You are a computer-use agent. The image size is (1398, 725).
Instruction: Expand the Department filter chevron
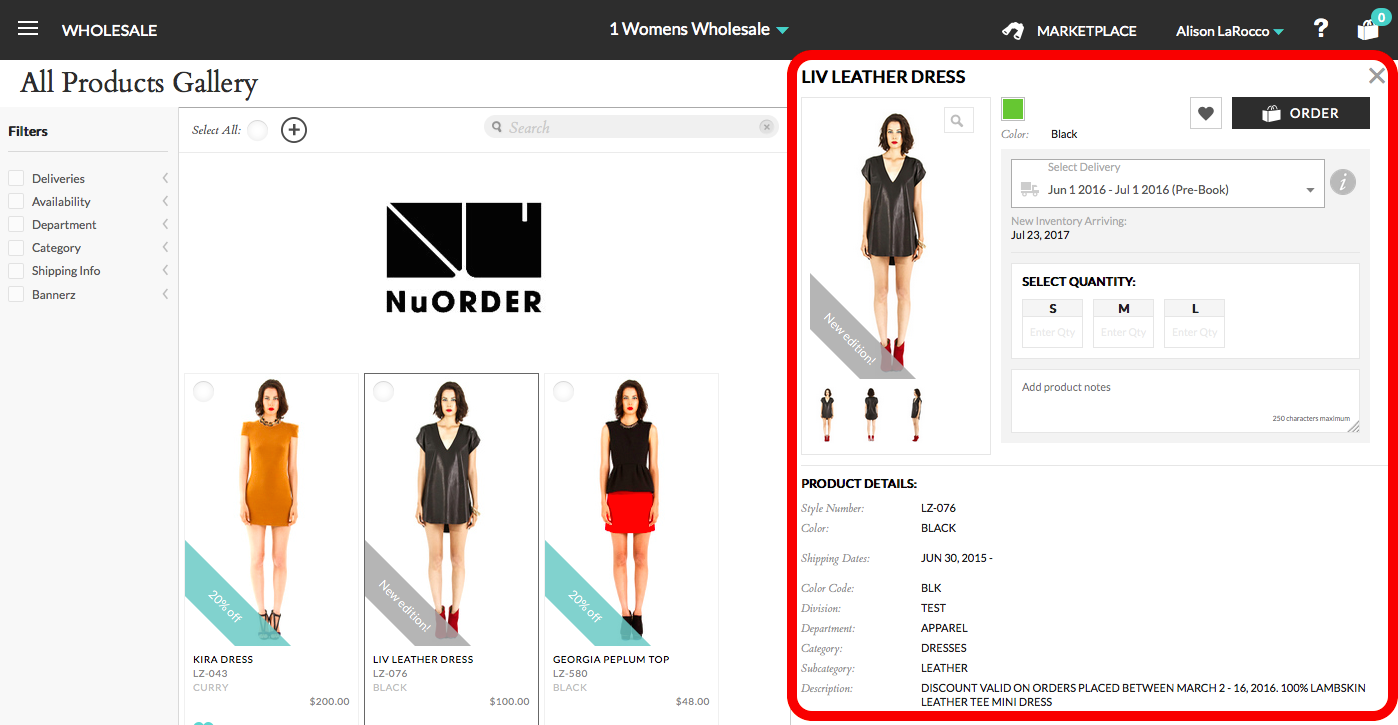pyautogui.click(x=165, y=224)
